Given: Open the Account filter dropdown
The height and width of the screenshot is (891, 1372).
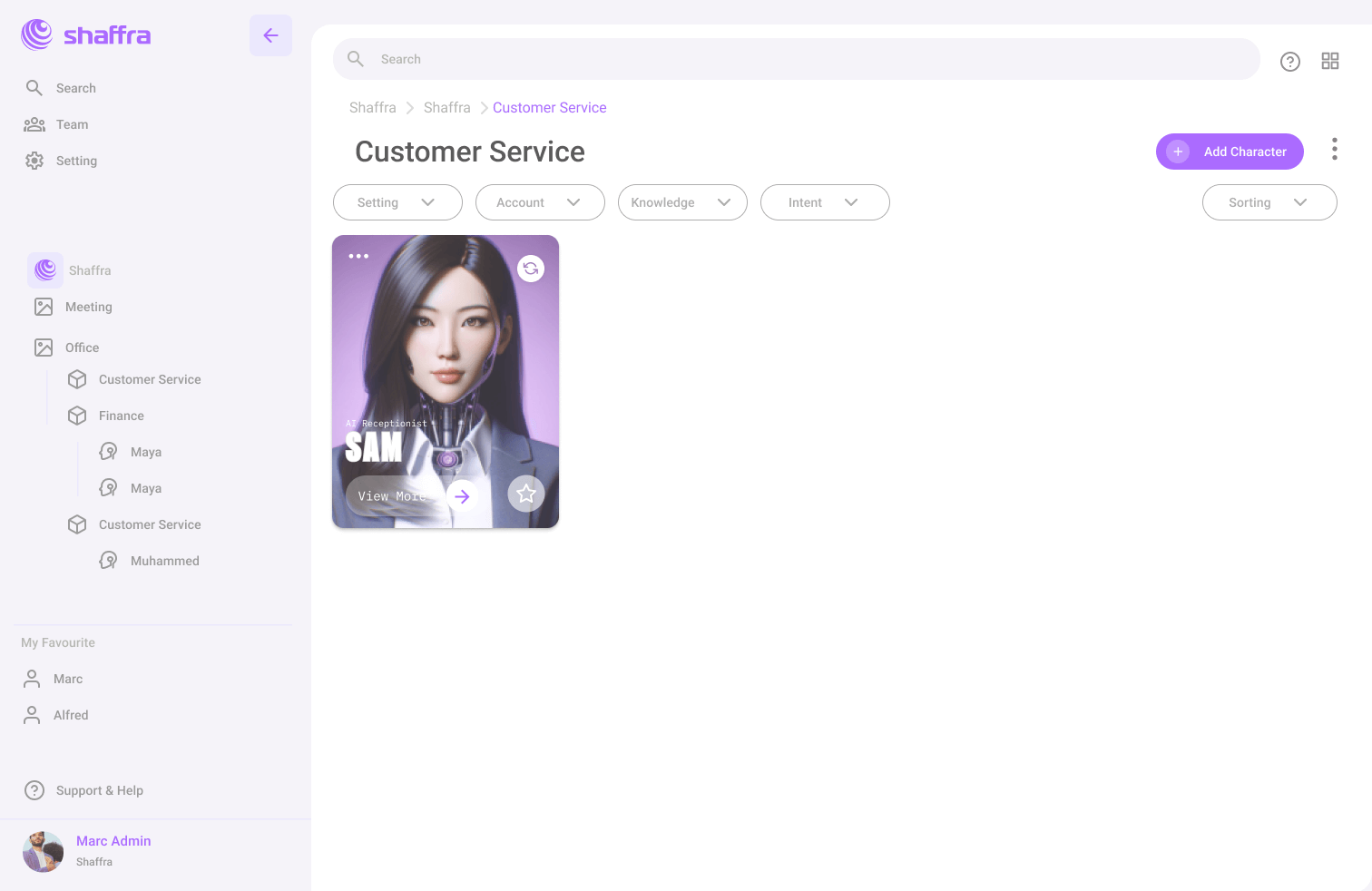Looking at the screenshot, I should [540, 202].
